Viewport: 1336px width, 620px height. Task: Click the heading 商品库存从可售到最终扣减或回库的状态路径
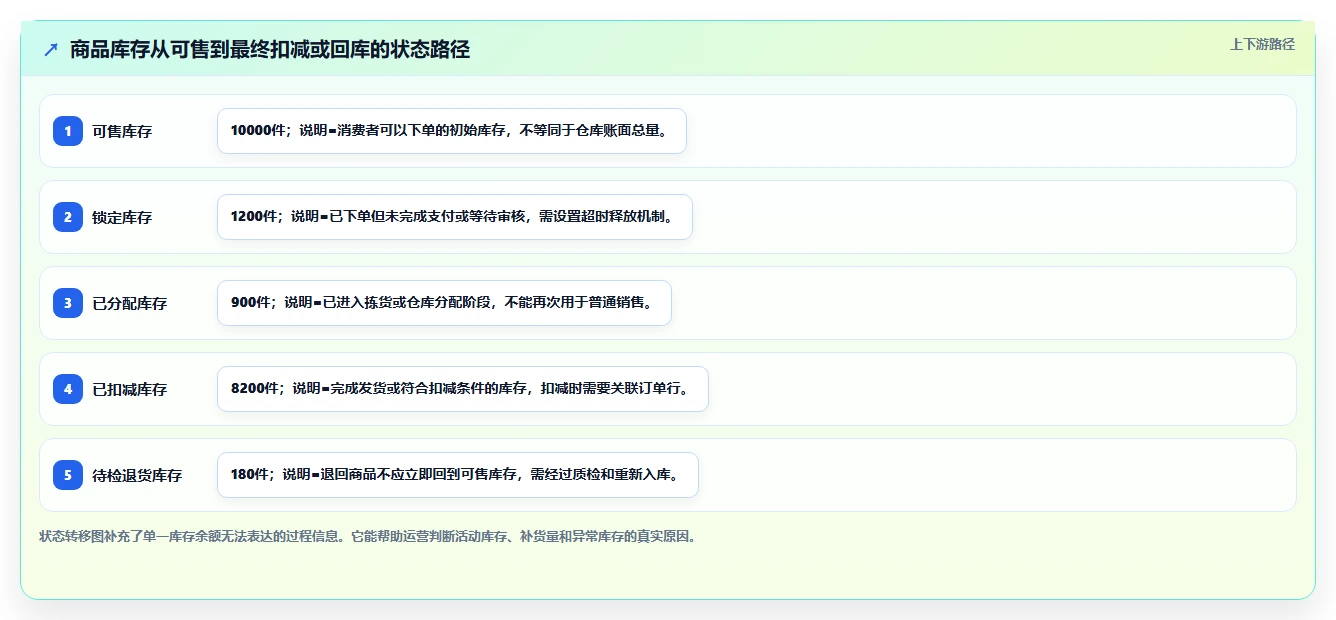point(270,49)
